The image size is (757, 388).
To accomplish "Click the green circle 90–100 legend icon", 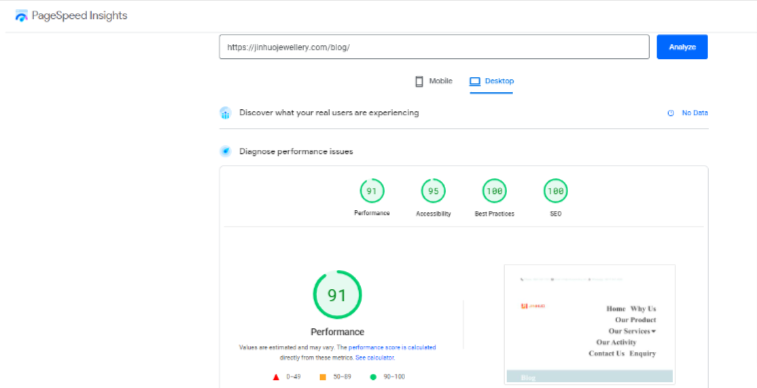I will pyautogui.click(x=373, y=377).
